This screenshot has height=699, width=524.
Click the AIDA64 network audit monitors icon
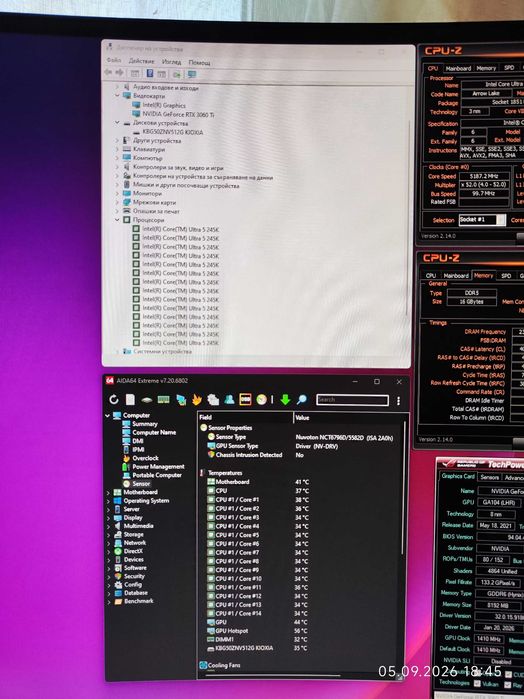(181, 399)
